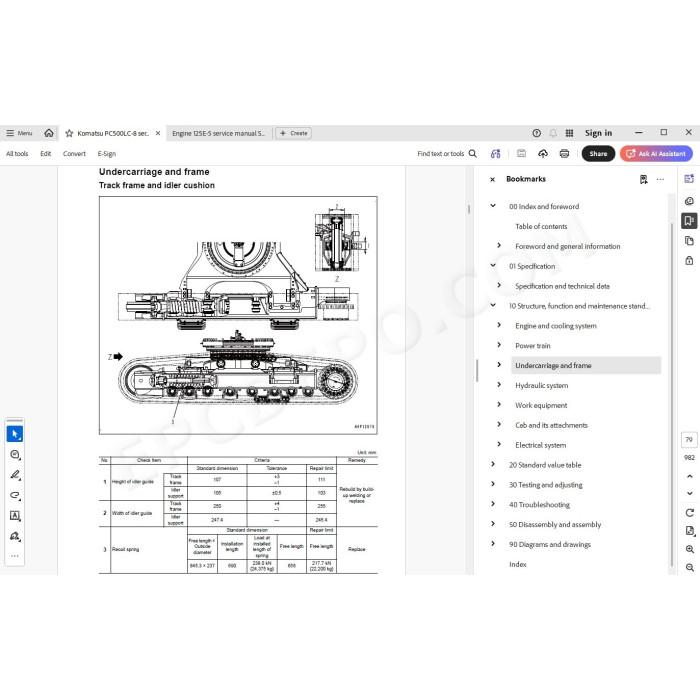Viewport: 700px width, 700px height.
Task: Click Find text or tools search
Action: [447, 154]
